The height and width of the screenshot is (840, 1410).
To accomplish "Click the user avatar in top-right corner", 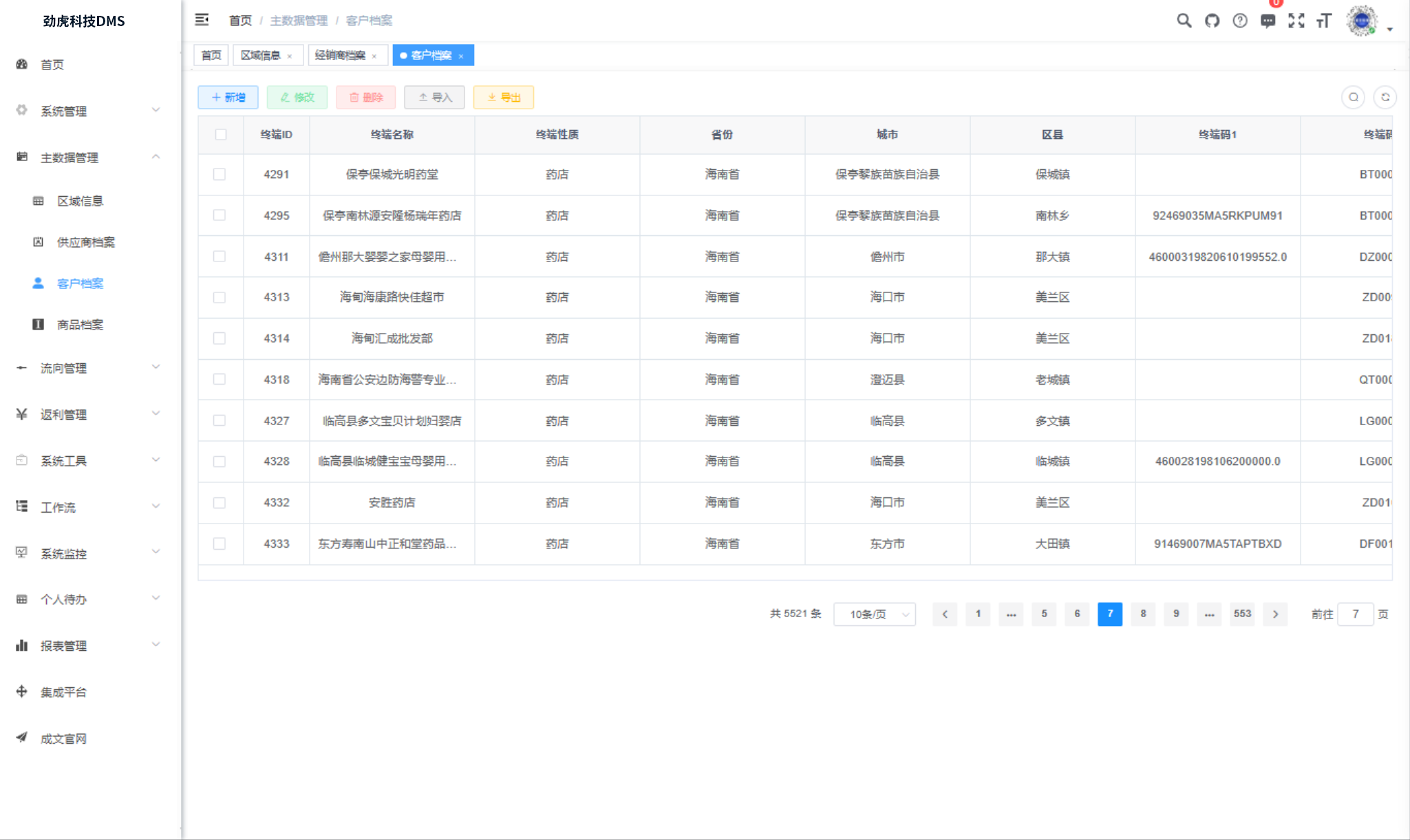I will coord(1360,21).
